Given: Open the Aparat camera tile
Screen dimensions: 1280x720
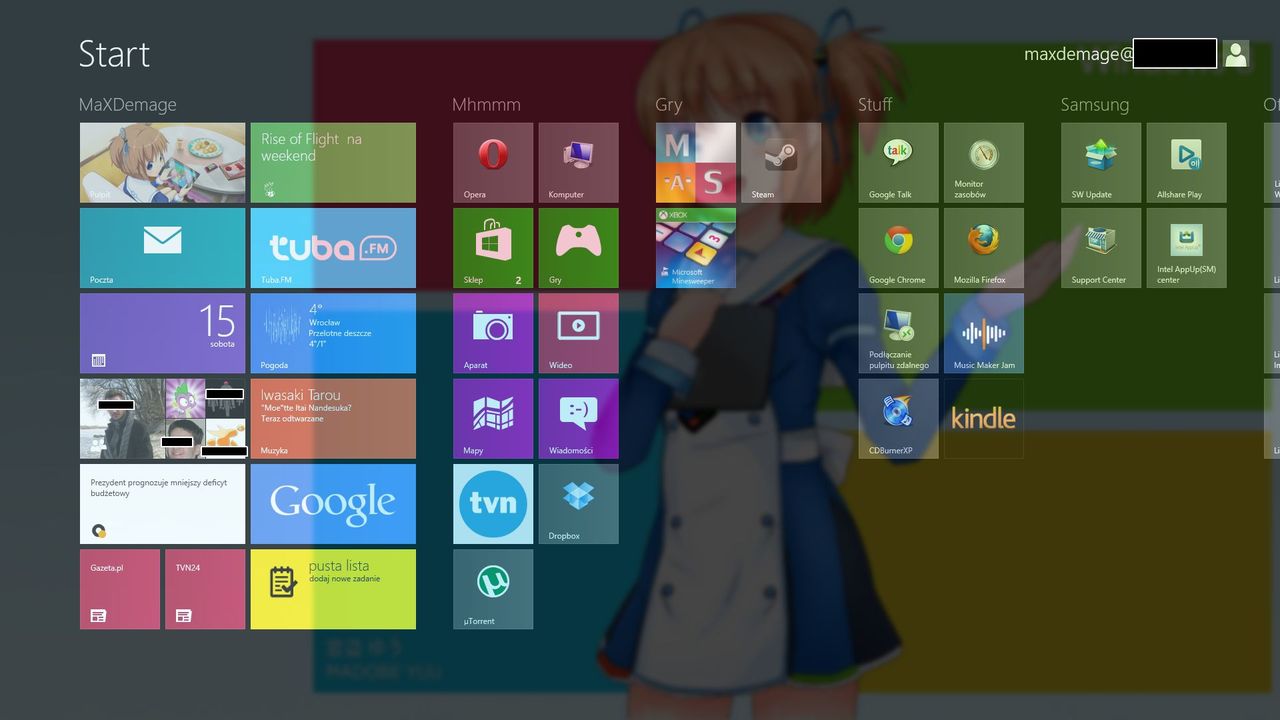Looking at the screenshot, I should tap(493, 333).
